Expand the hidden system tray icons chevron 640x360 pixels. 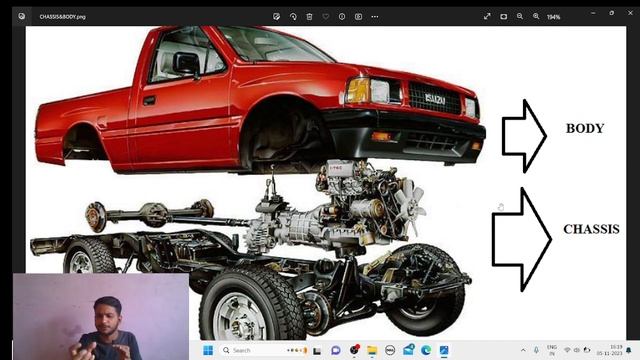[x=523, y=350]
